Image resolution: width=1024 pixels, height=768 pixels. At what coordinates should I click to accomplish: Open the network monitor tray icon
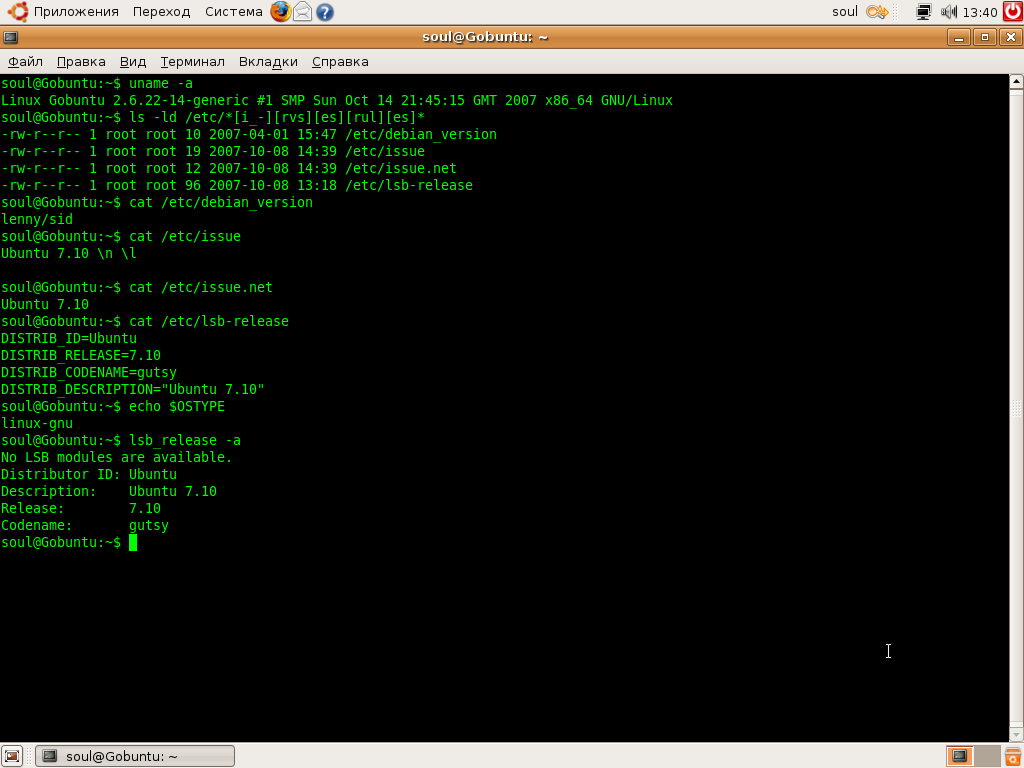pos(923,12)
